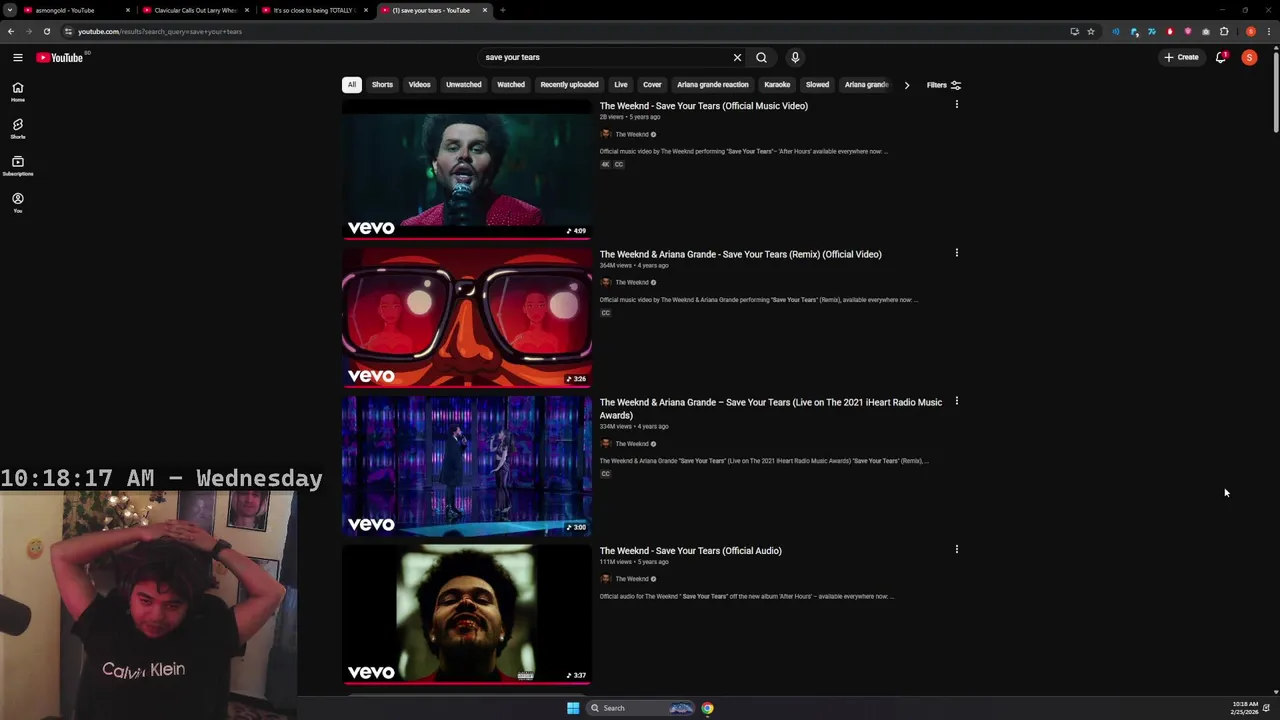Viewport: 1280px width, 720px height.
Task: Open a new browser tab
Action: pyautogui.click(x=502, y=10)
